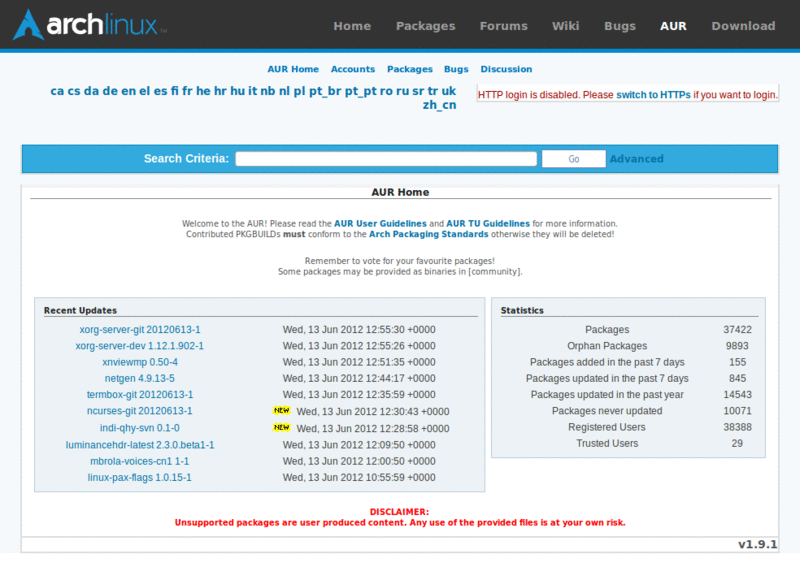800x567 pixels.
Task: Switch language to 'en'
Action: (129, 91)
